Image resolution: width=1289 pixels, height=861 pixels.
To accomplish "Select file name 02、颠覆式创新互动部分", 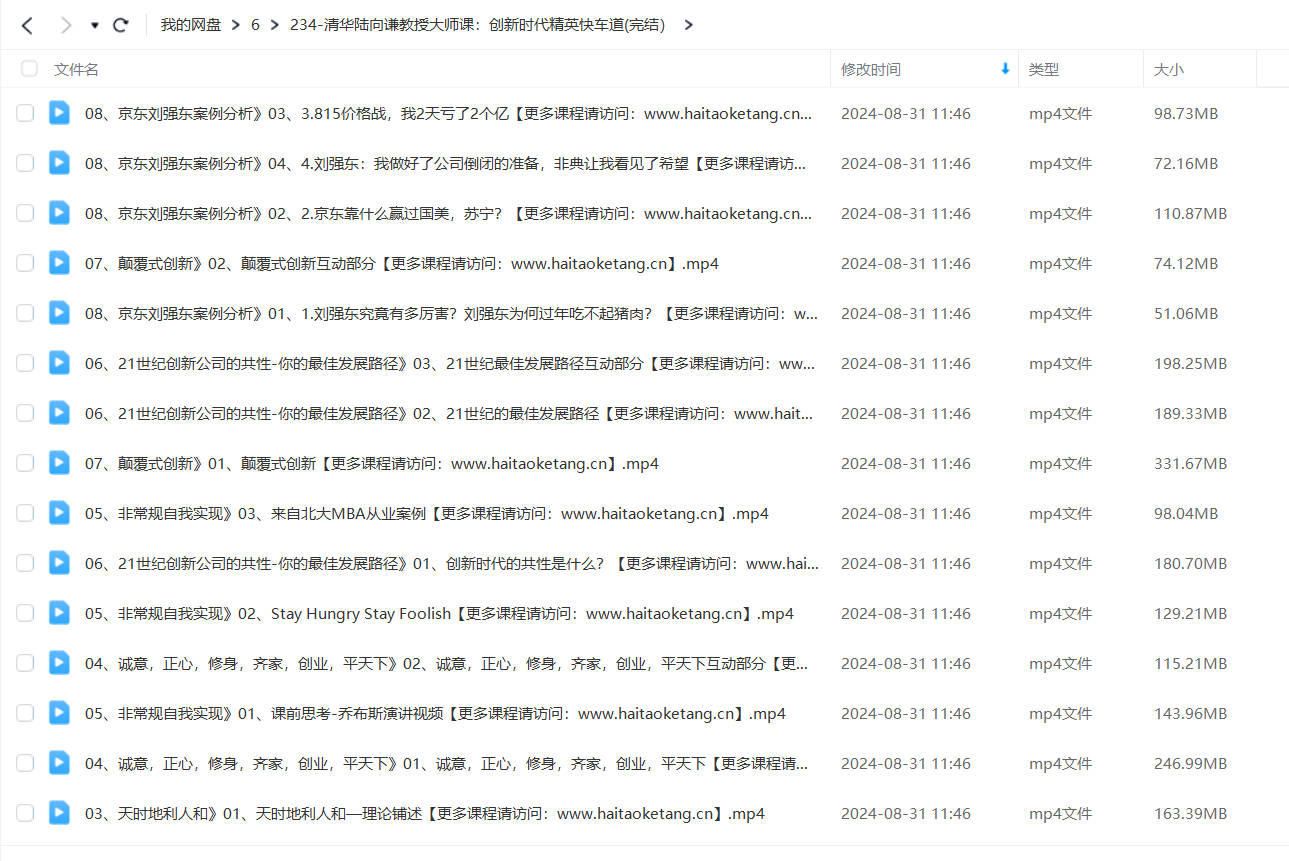I will [x=401, y=264].
